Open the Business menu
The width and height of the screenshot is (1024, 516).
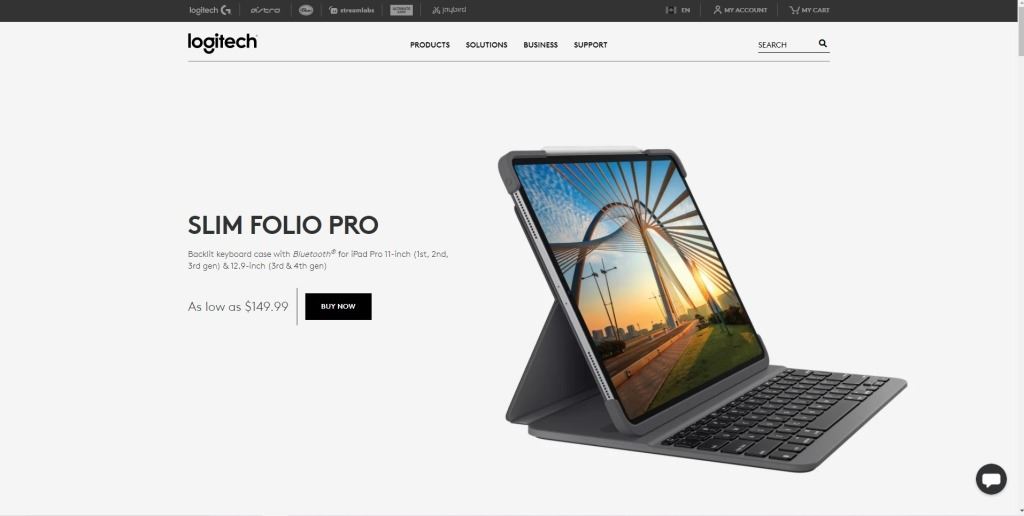(x=540, y=45)
